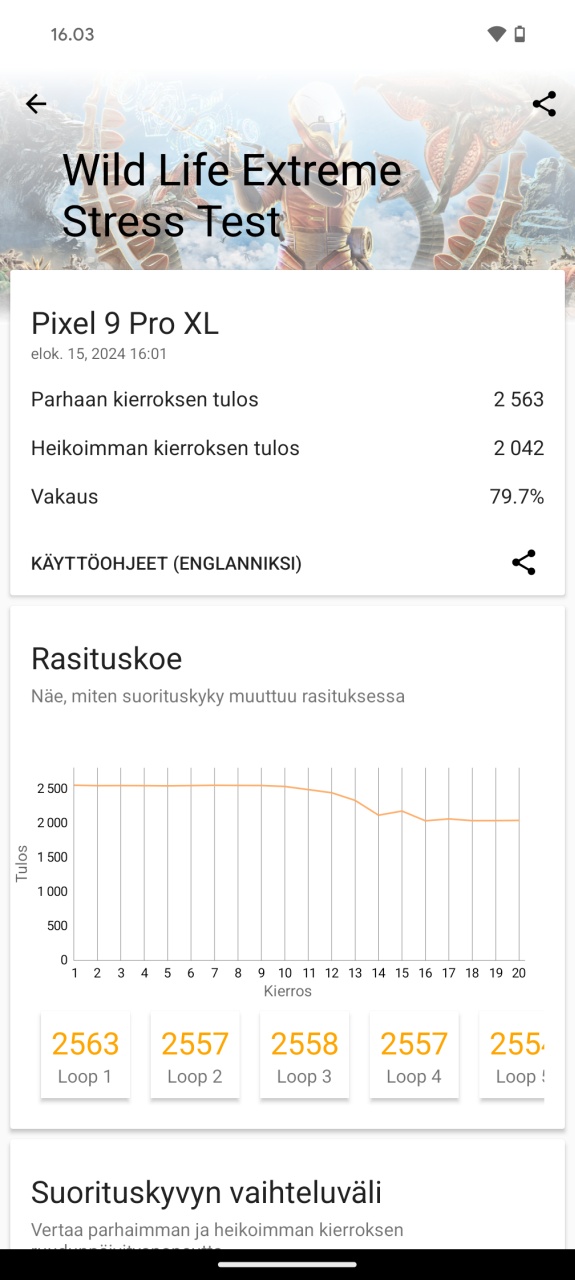Open the Suorituskyvyn vaihteluväli section
The height and width of the screenshot is (1280, 575).
(206, 1192)
